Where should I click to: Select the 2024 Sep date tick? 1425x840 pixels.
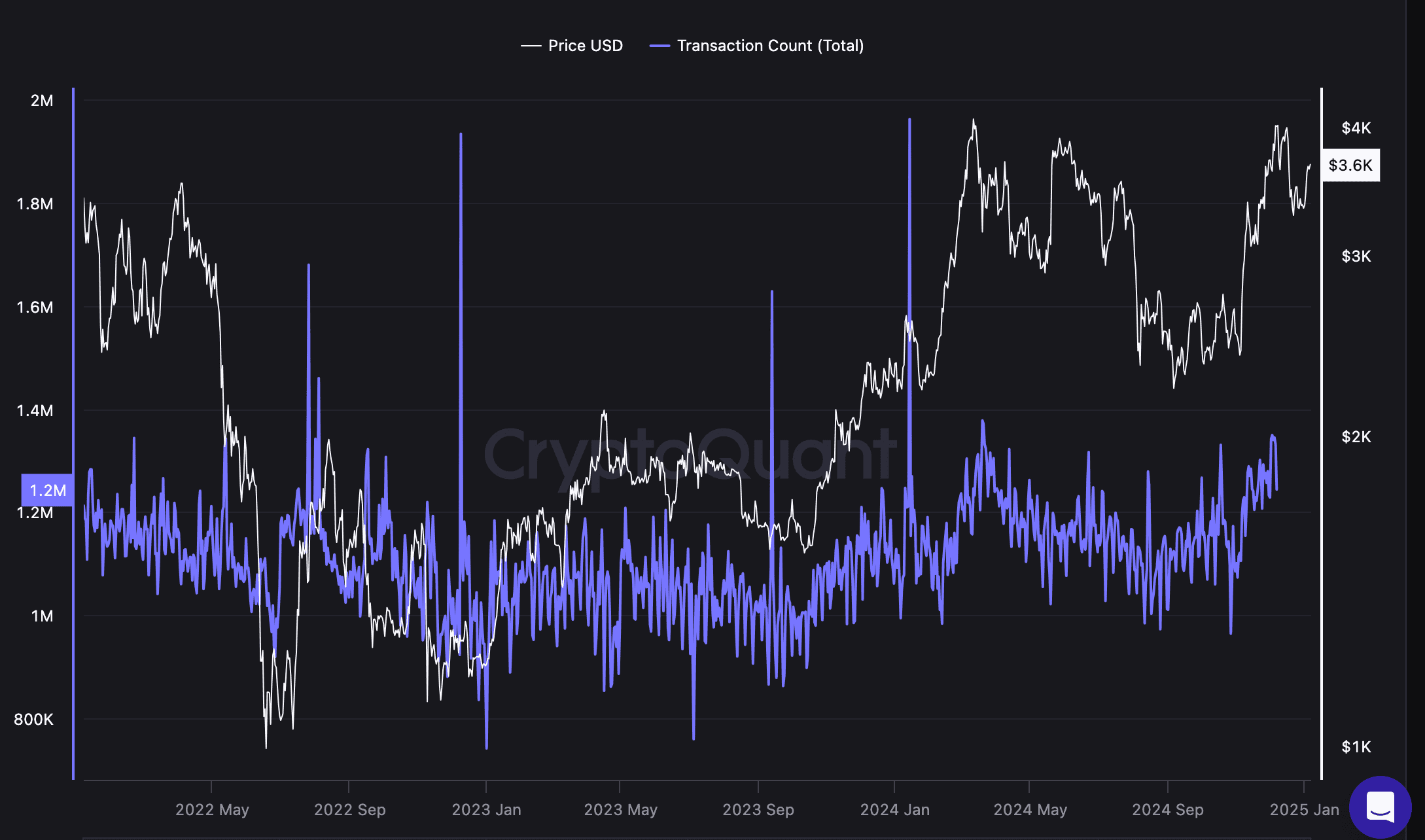[x=1167, y=809]
